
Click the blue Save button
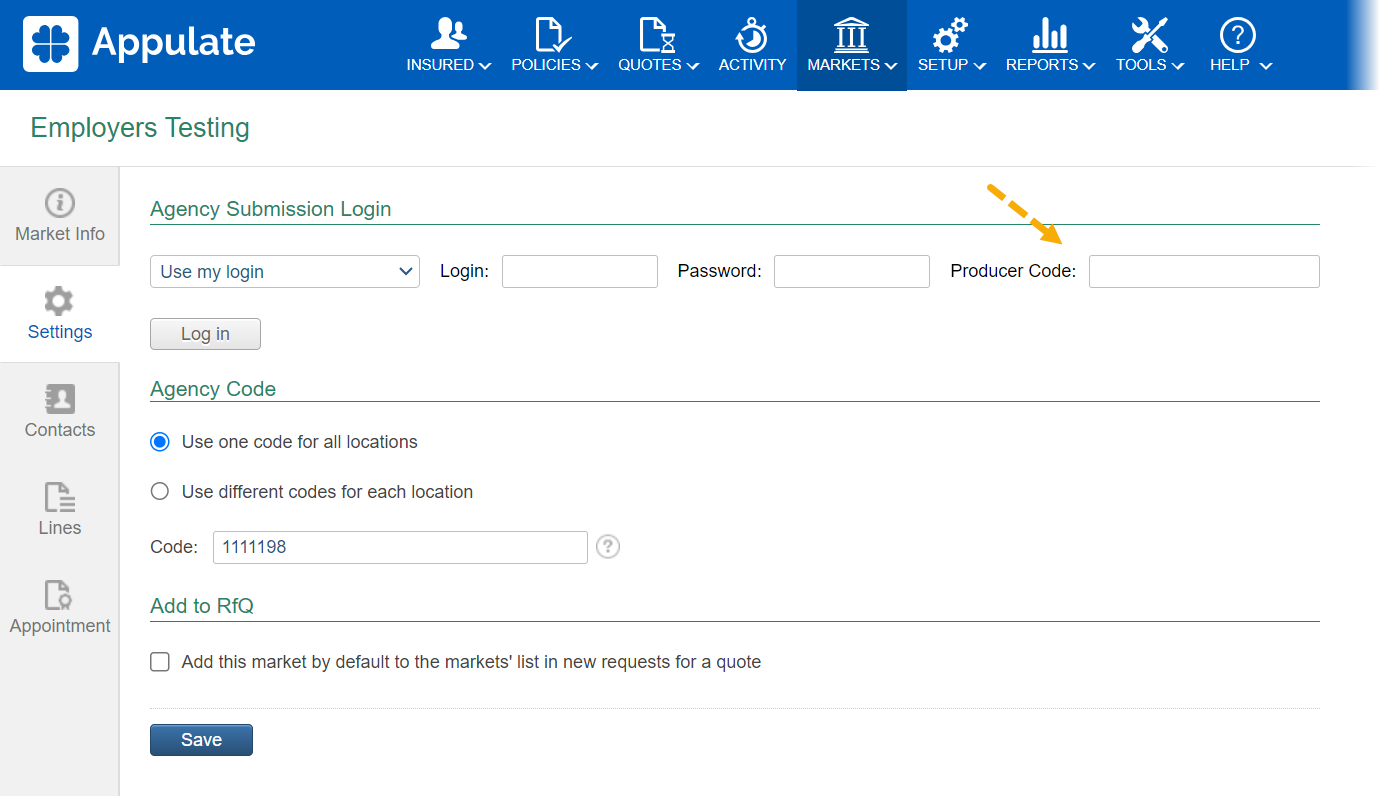[x=201, y=740]
